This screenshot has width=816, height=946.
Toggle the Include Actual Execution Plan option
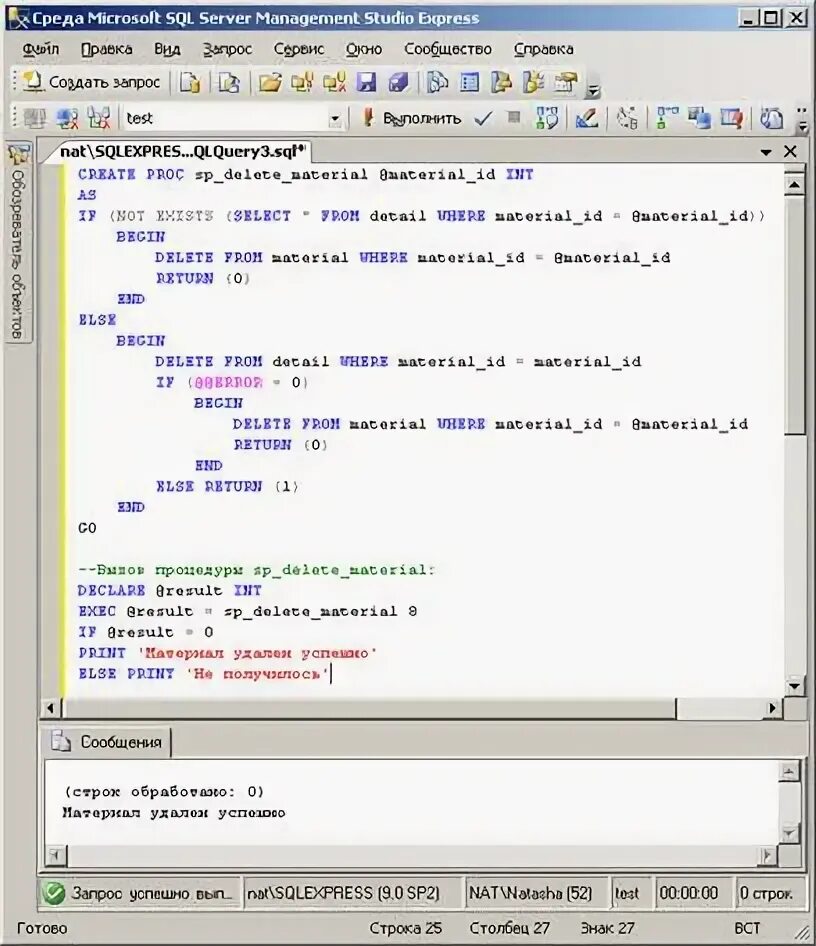(665, 117)
